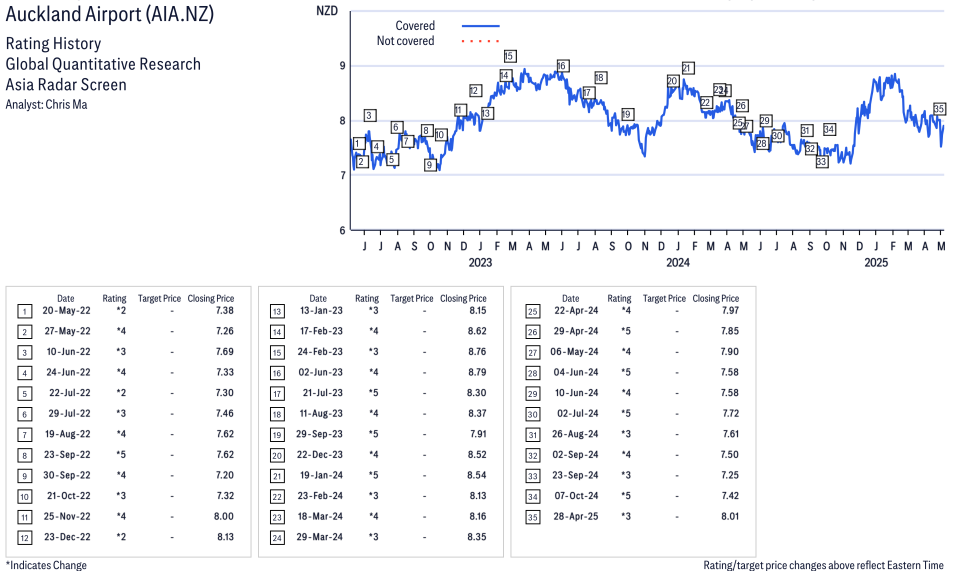The image size is (955, 571).
Task: Click the *Indicates Change footnote
Action: click(x=46, y=565)
